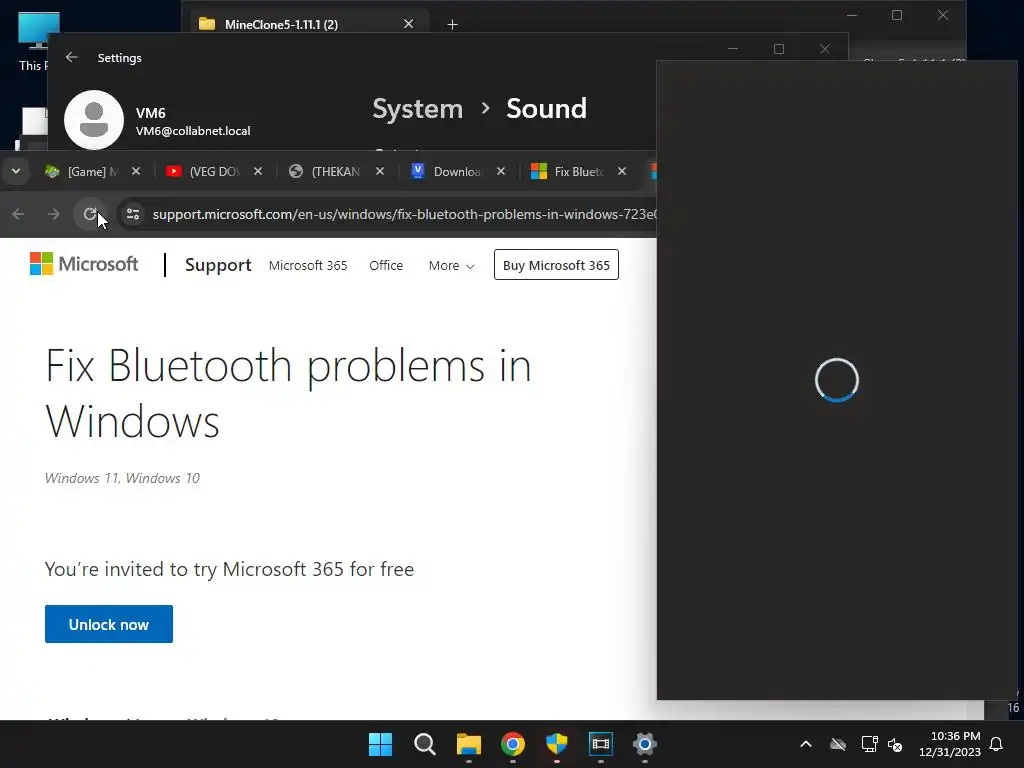This screenshot has height=768, width=1024.
Task: Open File Explorer from taskbar
Action: click(x=469, y=744)
